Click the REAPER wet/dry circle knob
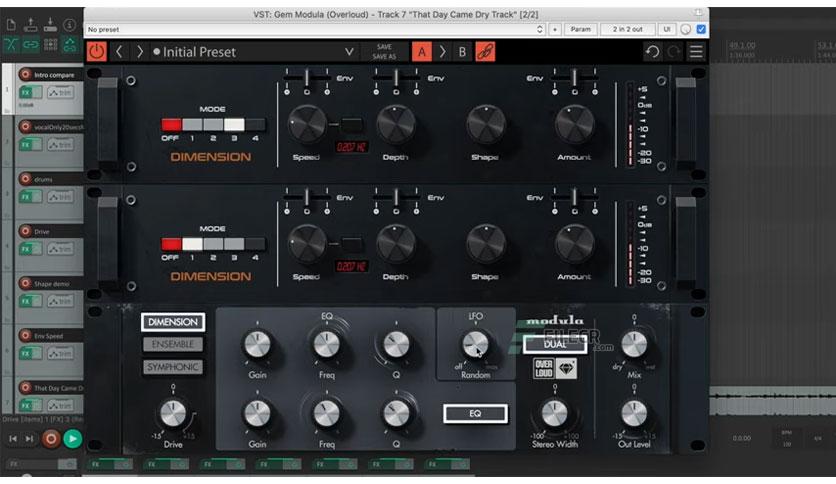The height and width of the screenshot is (484, 836). (686, 29)
